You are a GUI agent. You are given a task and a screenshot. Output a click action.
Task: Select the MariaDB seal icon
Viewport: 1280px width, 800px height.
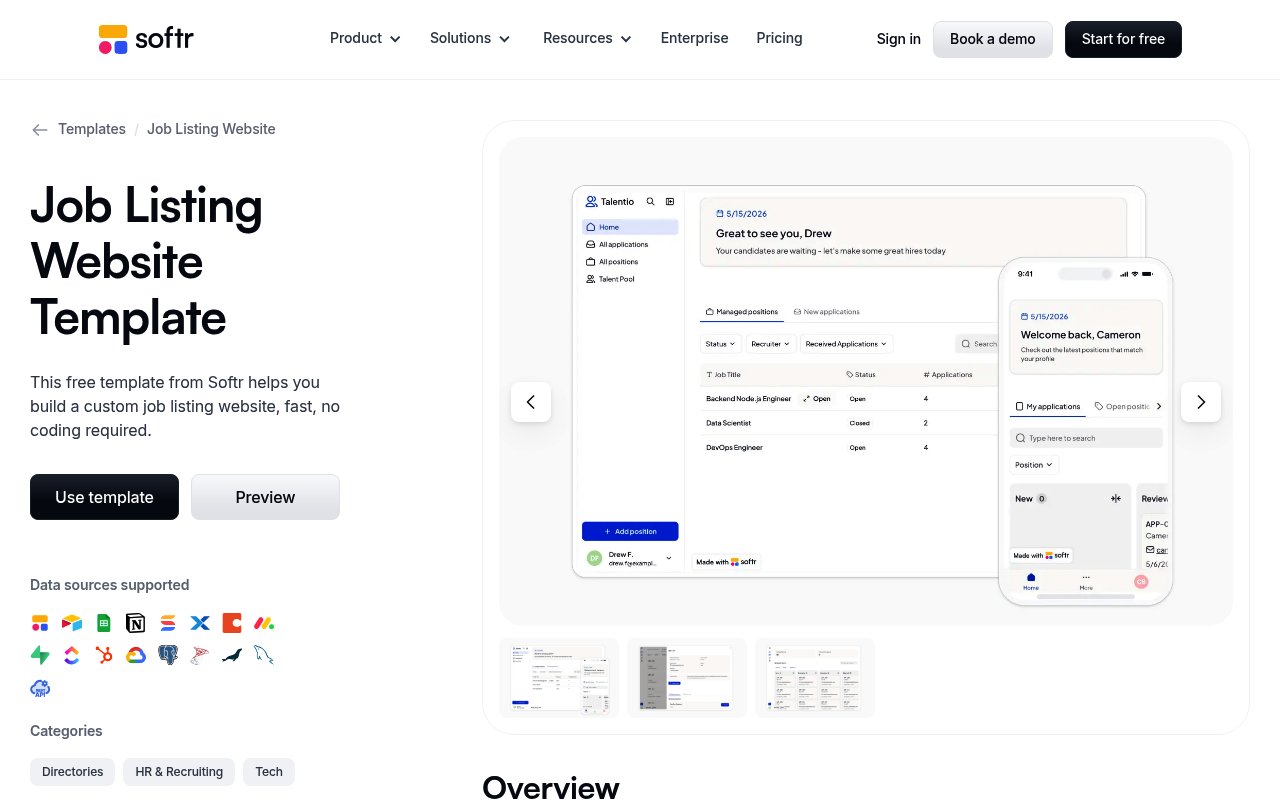[232, 655]
